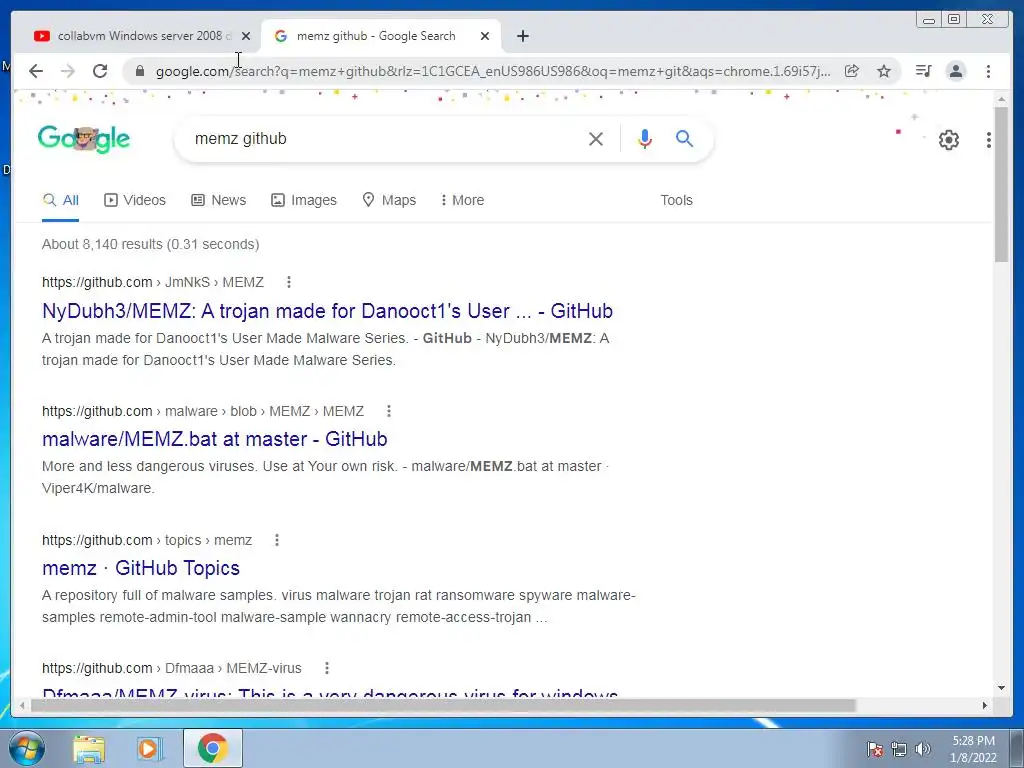Open a new tab with plus button
The image size is (1024, 768).
coord(523,36)
